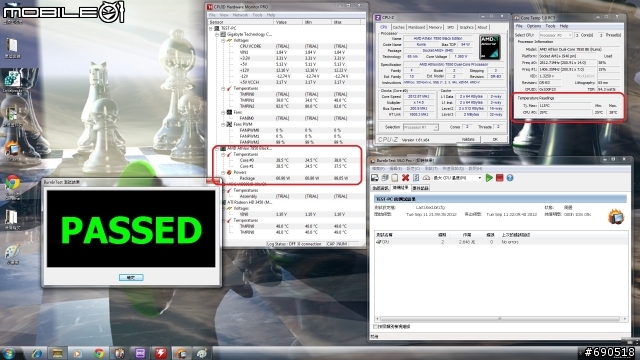Open the SPD tab in CPU-Z
The height and width of the screenshot is (360, 640).
click(450, 27)
